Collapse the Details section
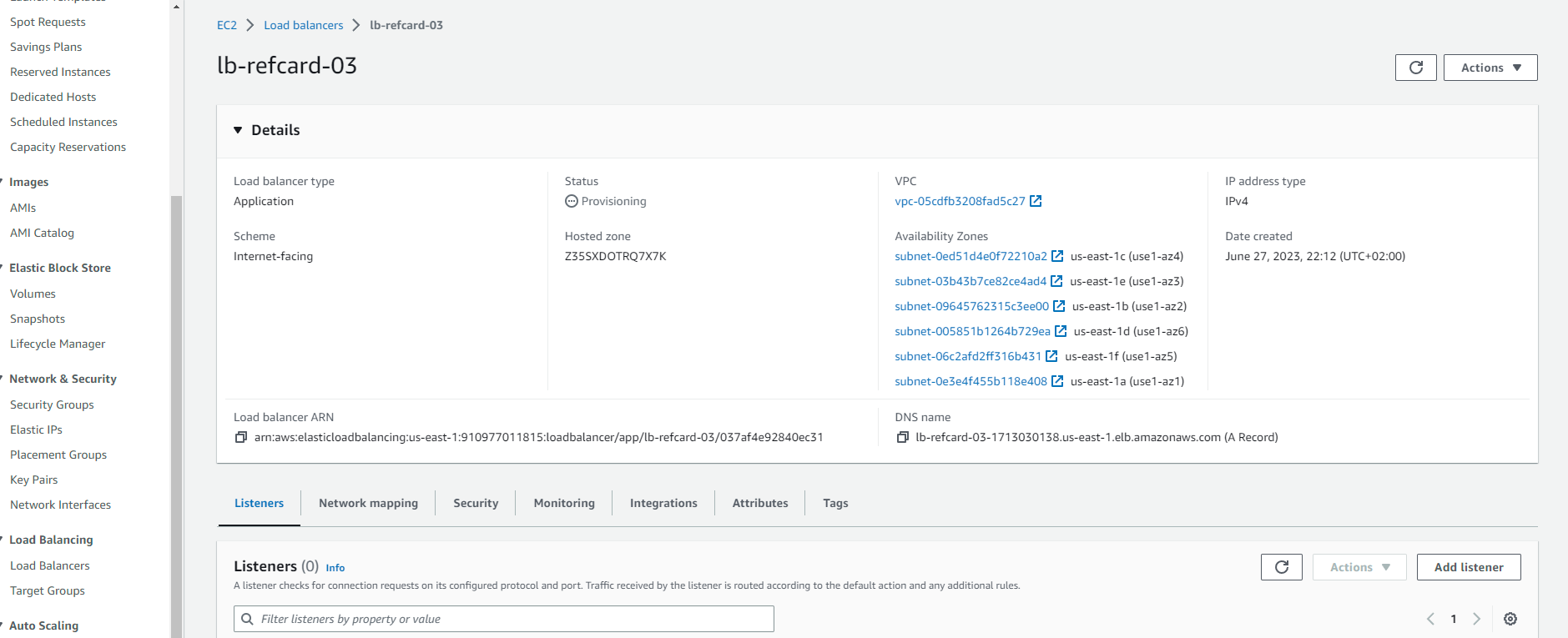Viewport: 1568px width, 638px height. click(x=239, y=130)
